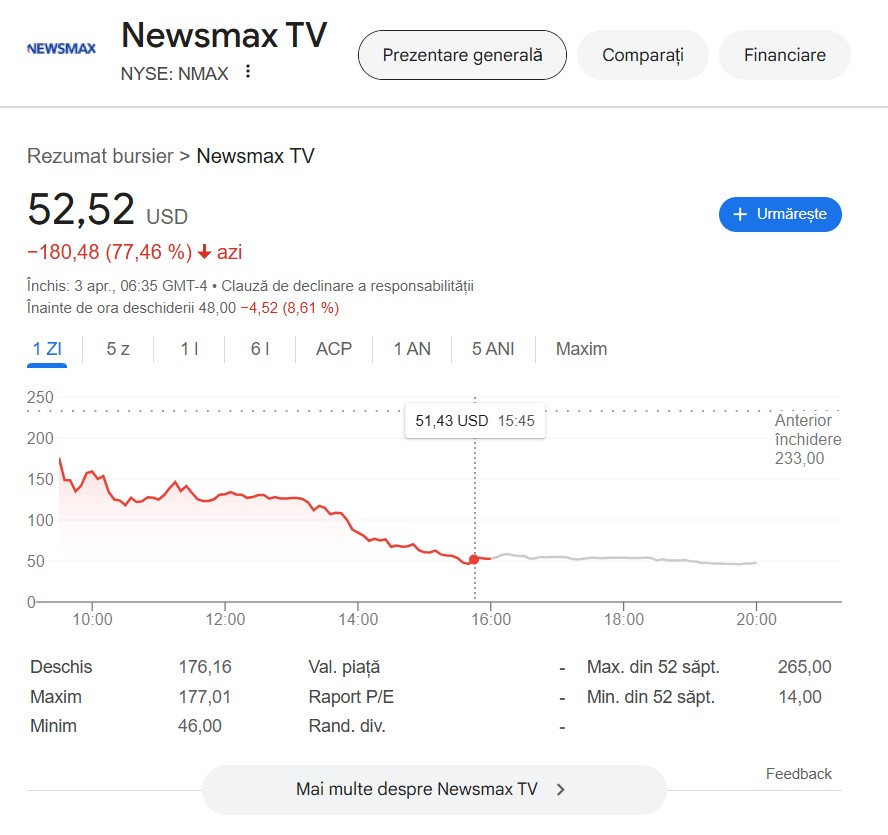Open Clauză de declinare a responsabilității link

(x=347, y=286)
